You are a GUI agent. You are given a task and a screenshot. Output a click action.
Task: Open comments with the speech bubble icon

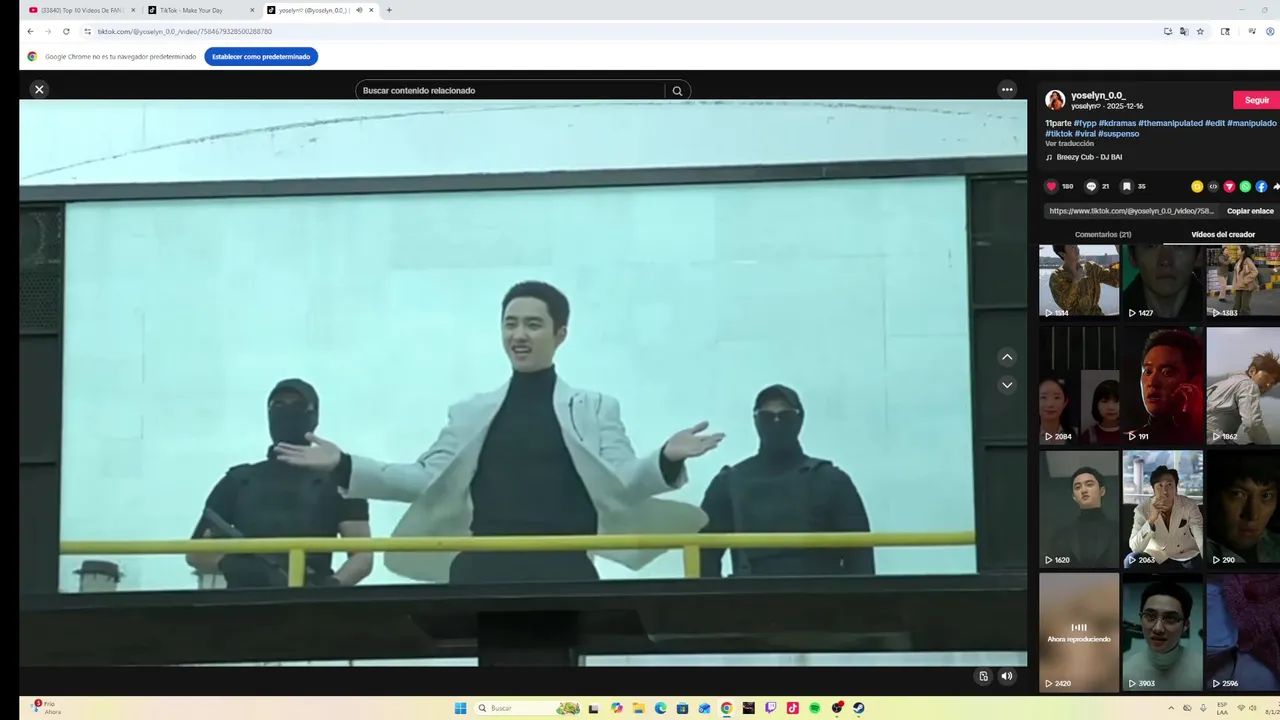(x=1091, y=186)
